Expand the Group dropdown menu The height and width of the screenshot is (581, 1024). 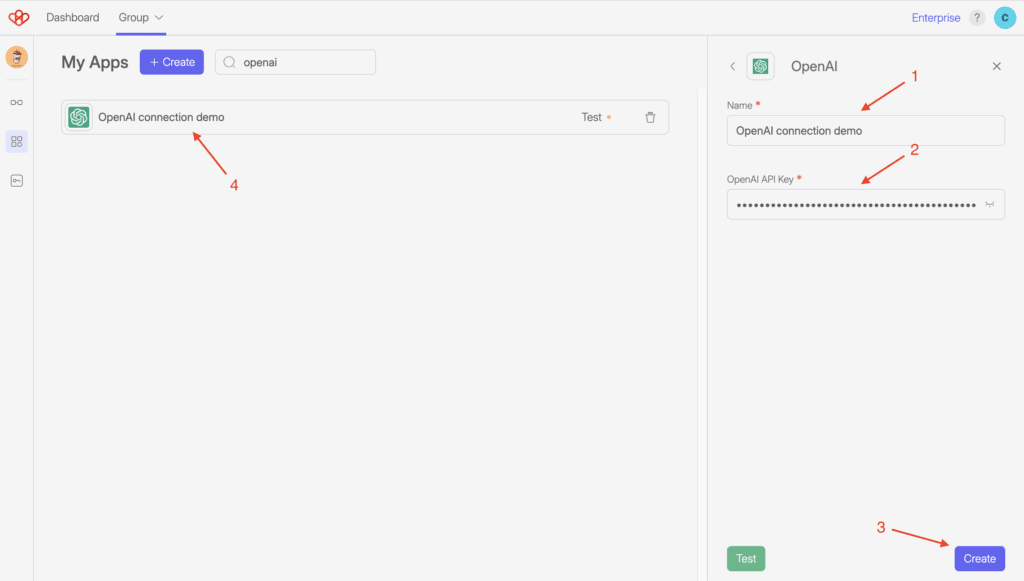140,18
